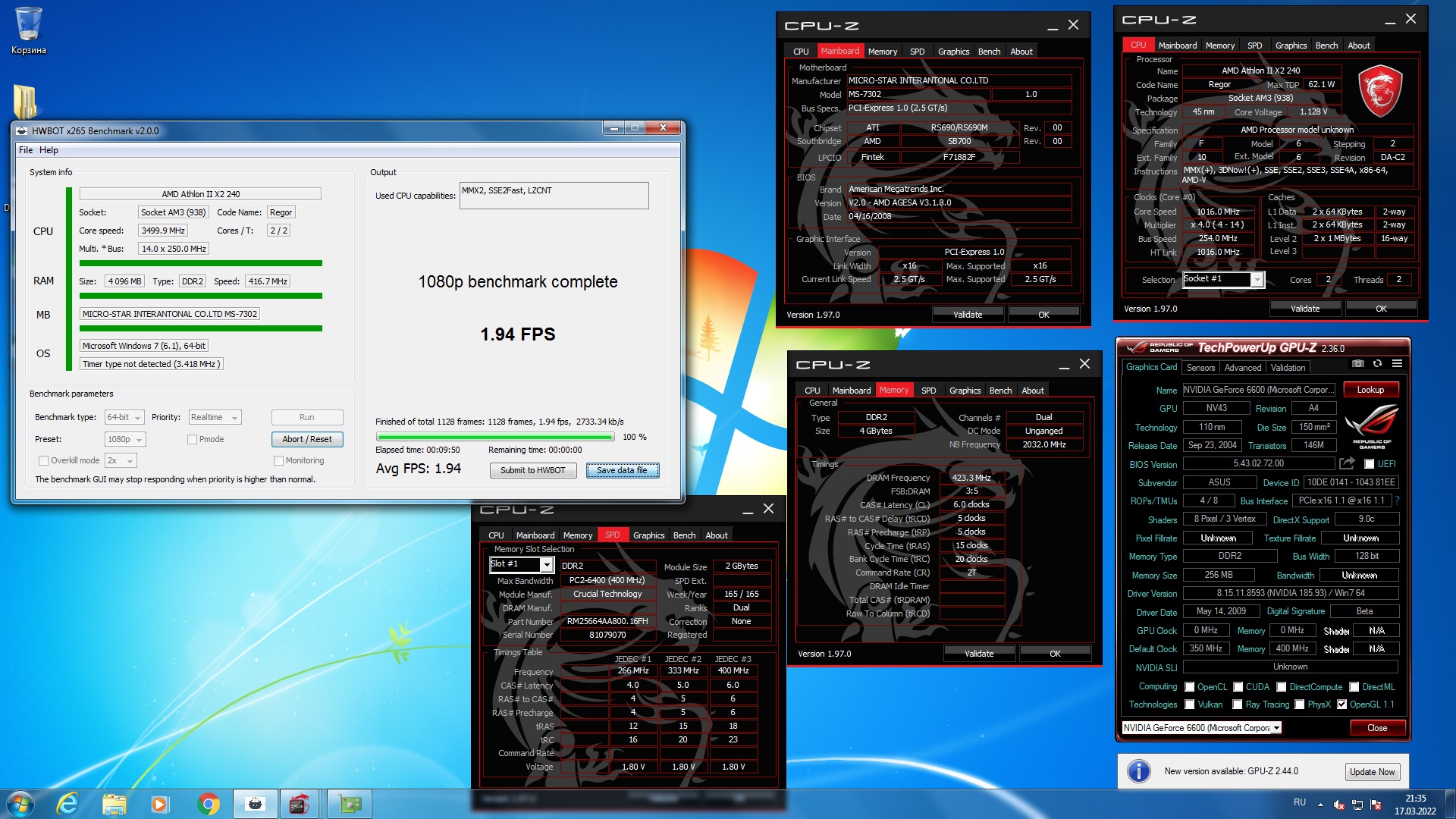Image resolution: width=1456 pixels, height=819 pixels.
Task: Open the Priority Realtime dropdown
Action: pyautogui.click(x=215, y=417)
